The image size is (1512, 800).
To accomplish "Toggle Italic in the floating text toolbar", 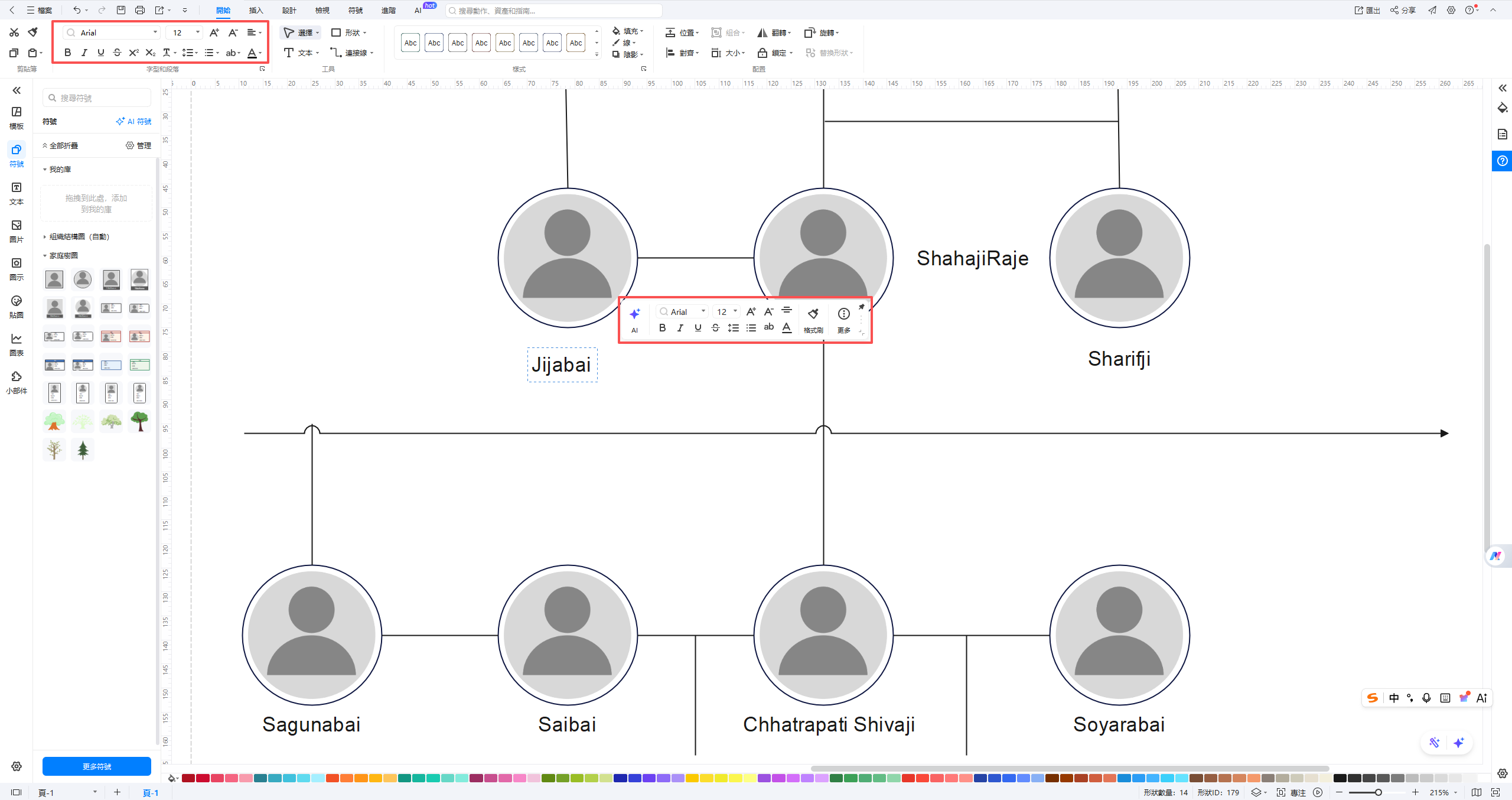I will (x=680, y=327).
